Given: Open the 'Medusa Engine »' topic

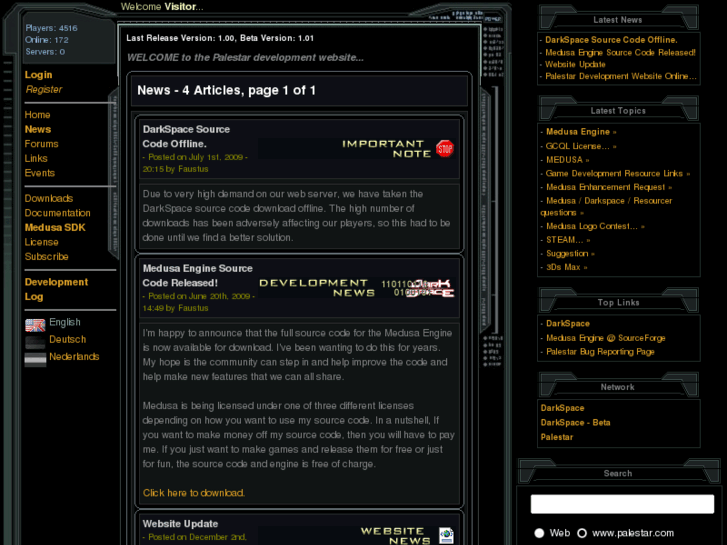Looking at the screenshot, I should pyautogui.click(x=581, y=132).
